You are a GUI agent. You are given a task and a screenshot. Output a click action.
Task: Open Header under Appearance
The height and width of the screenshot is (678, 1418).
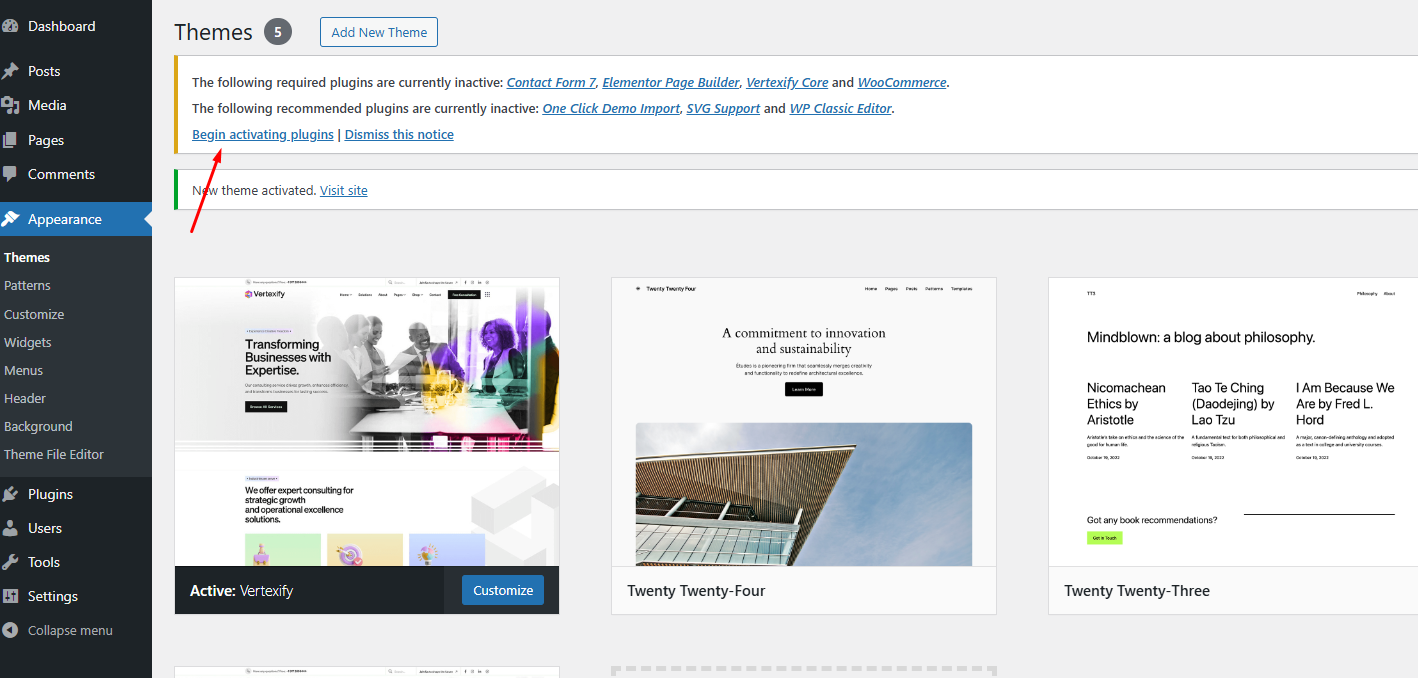(25, 398)
